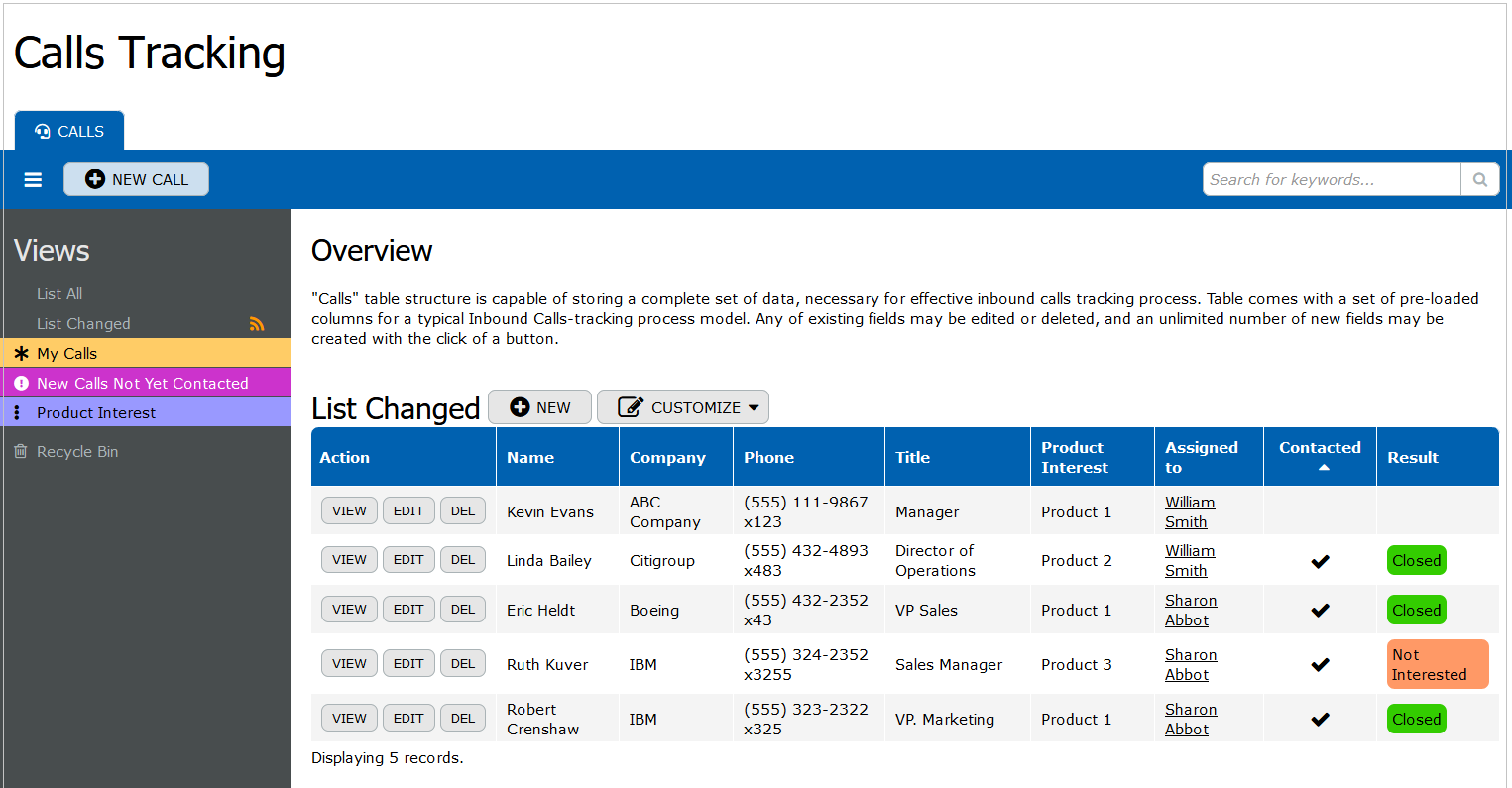Viewport: 1512px width, 788px height.
Task: Toggle the Contacted checkmark for Linda Bailey
Action: pyautogui.click(x=1320, y=561)
